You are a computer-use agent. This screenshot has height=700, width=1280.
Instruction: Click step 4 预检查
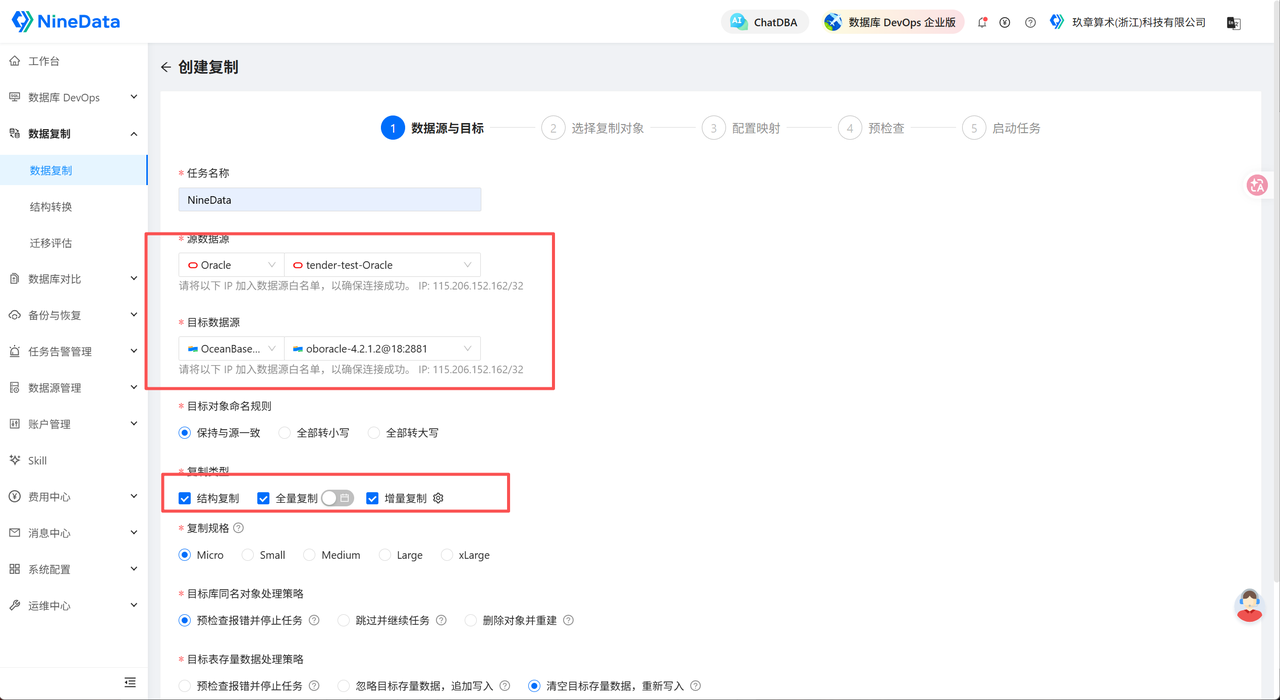coord(871,128)
